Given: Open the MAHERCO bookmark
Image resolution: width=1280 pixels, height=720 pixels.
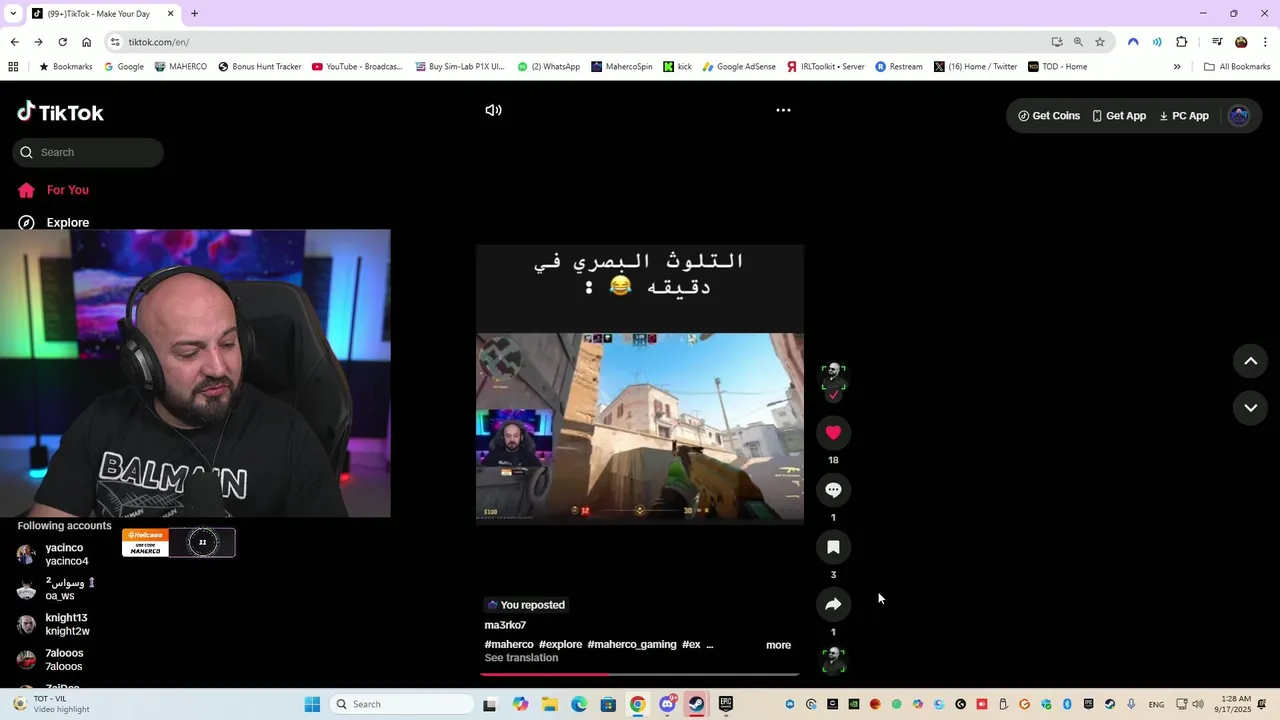Looking at the screenshot, I should [180, 67].
